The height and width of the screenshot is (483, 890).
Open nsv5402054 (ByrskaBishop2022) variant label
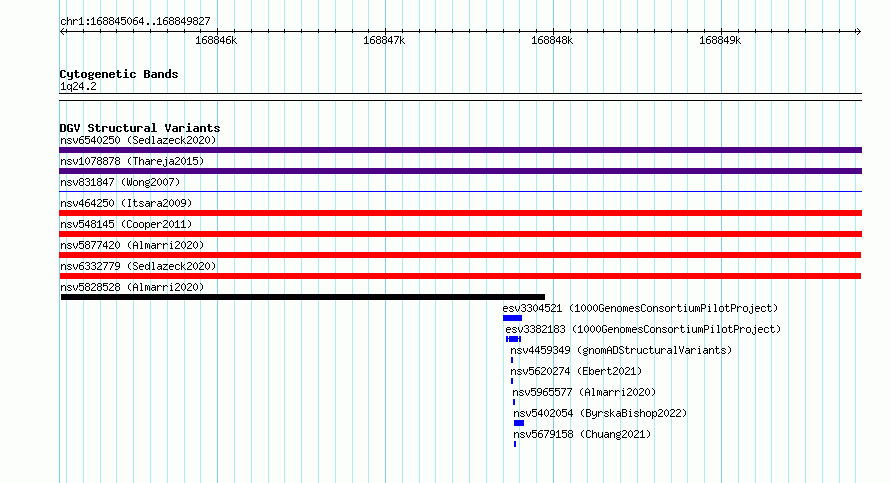600,413
